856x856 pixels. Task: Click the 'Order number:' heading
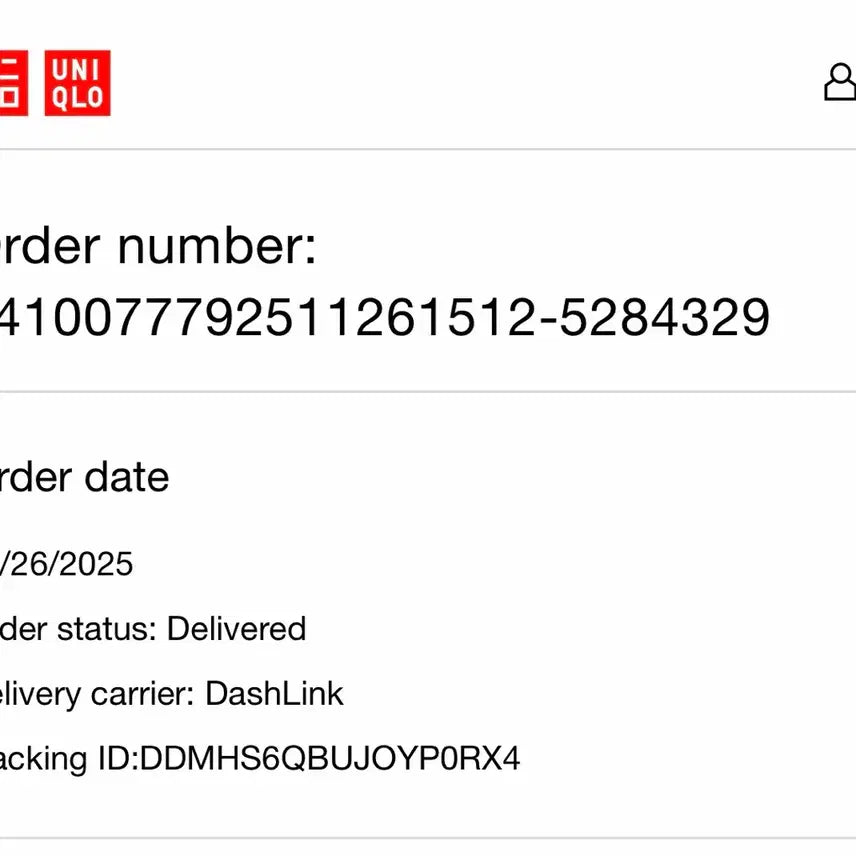[157, 246]
